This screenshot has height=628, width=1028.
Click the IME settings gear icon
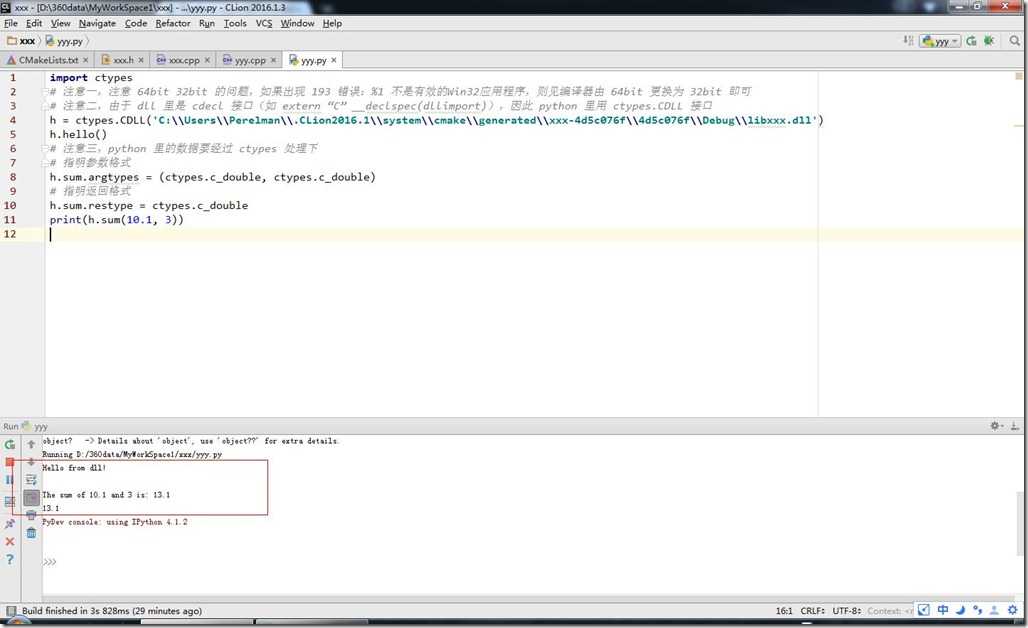click(1012, 610)
